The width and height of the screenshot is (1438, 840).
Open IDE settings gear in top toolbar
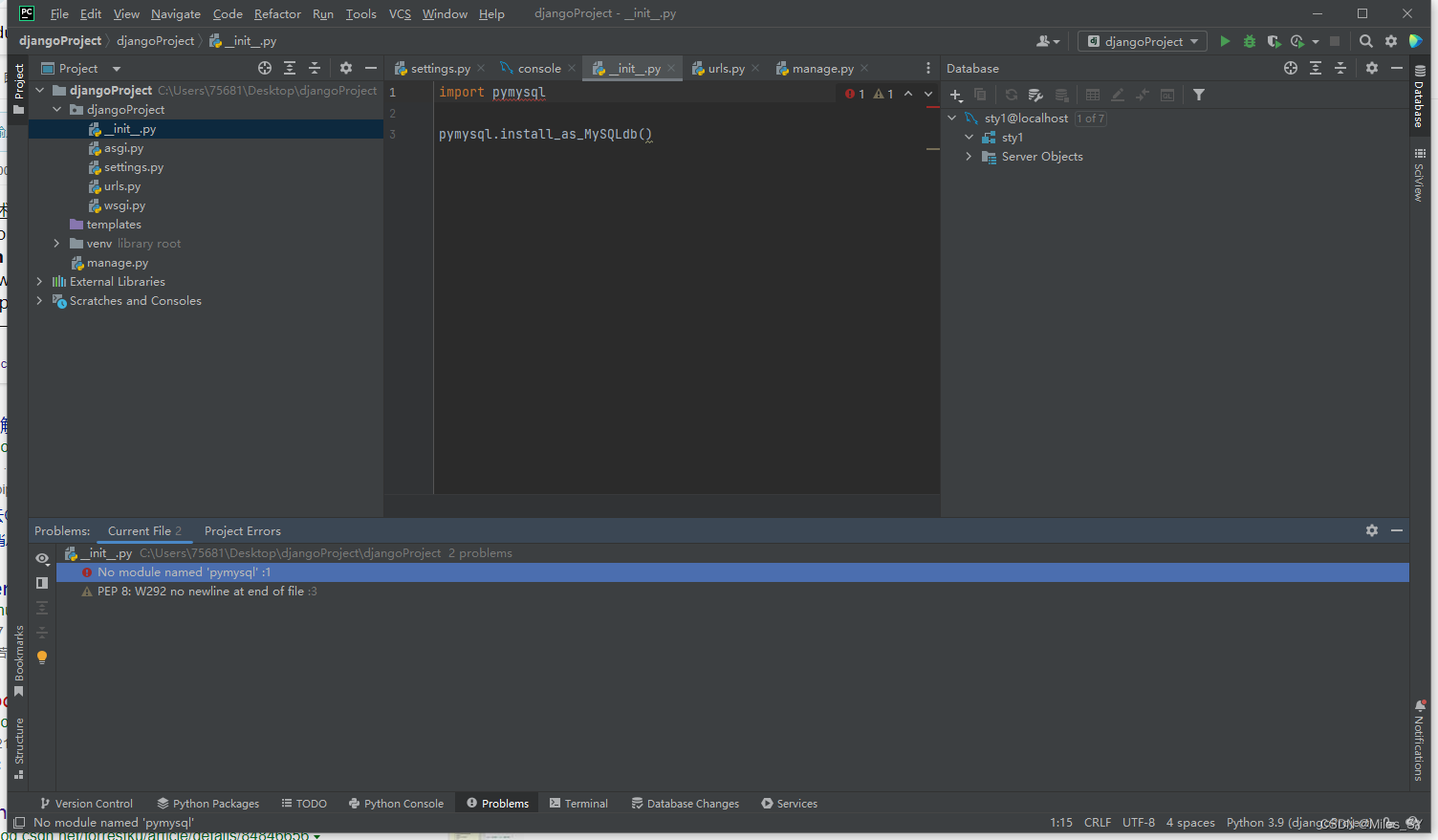pos(1391,41)
